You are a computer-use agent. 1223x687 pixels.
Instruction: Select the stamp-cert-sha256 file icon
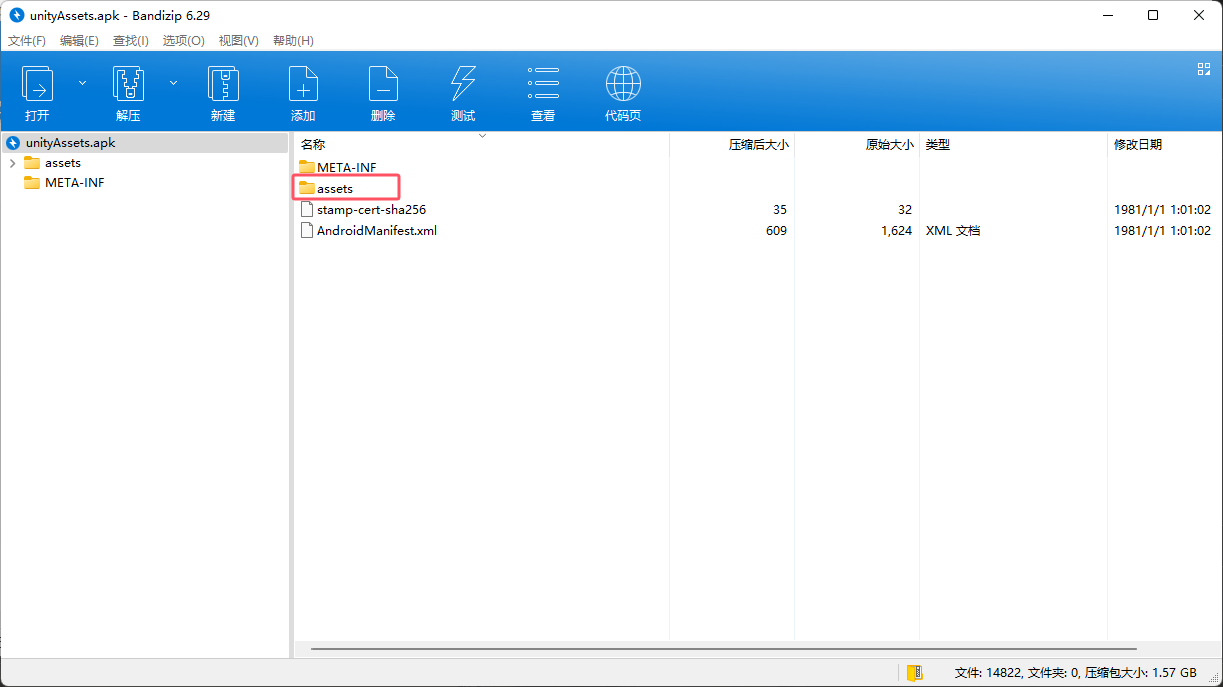click(307, 209)
